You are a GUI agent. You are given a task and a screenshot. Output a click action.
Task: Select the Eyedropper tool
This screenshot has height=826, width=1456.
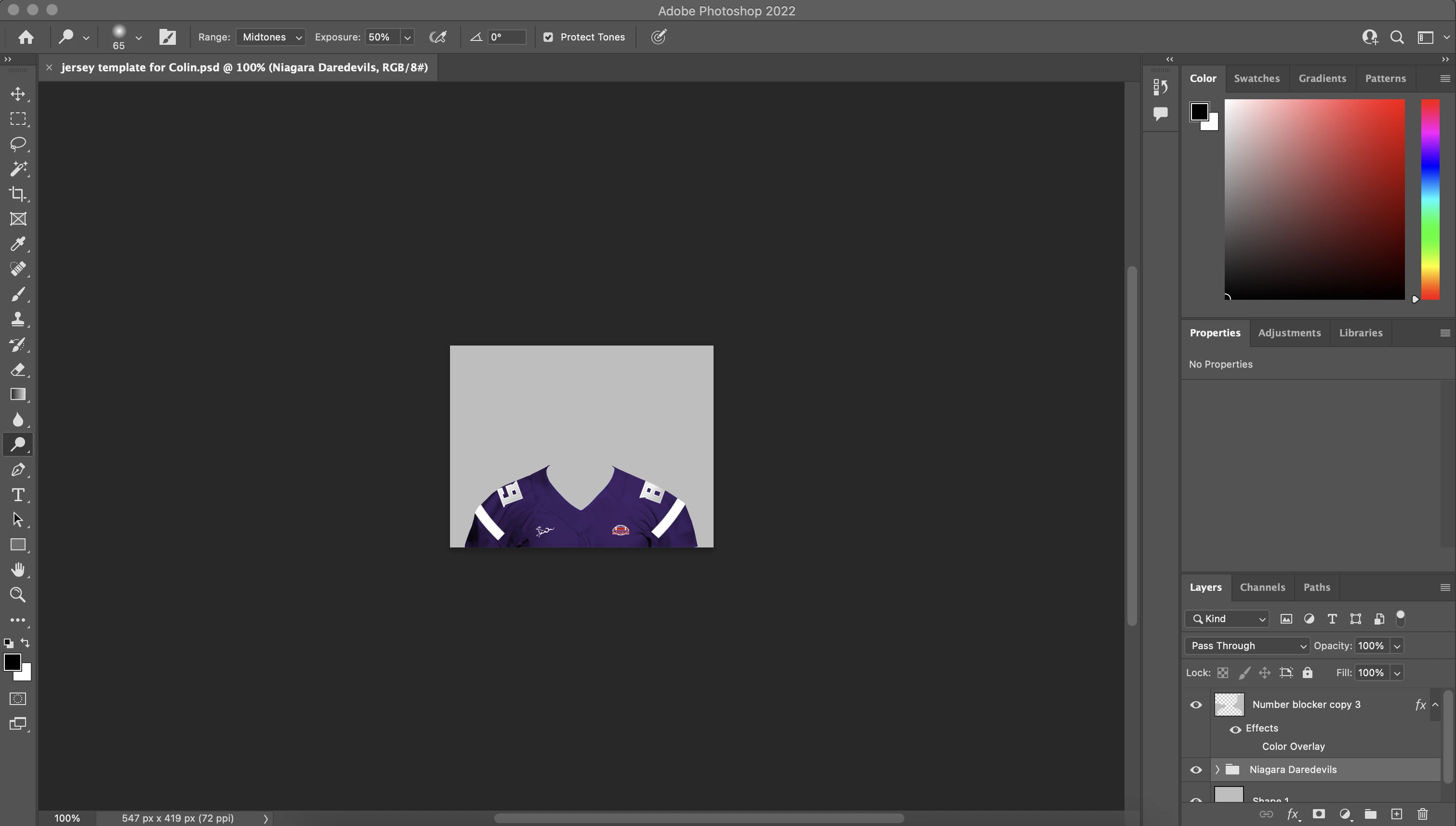tap(17, 244)
